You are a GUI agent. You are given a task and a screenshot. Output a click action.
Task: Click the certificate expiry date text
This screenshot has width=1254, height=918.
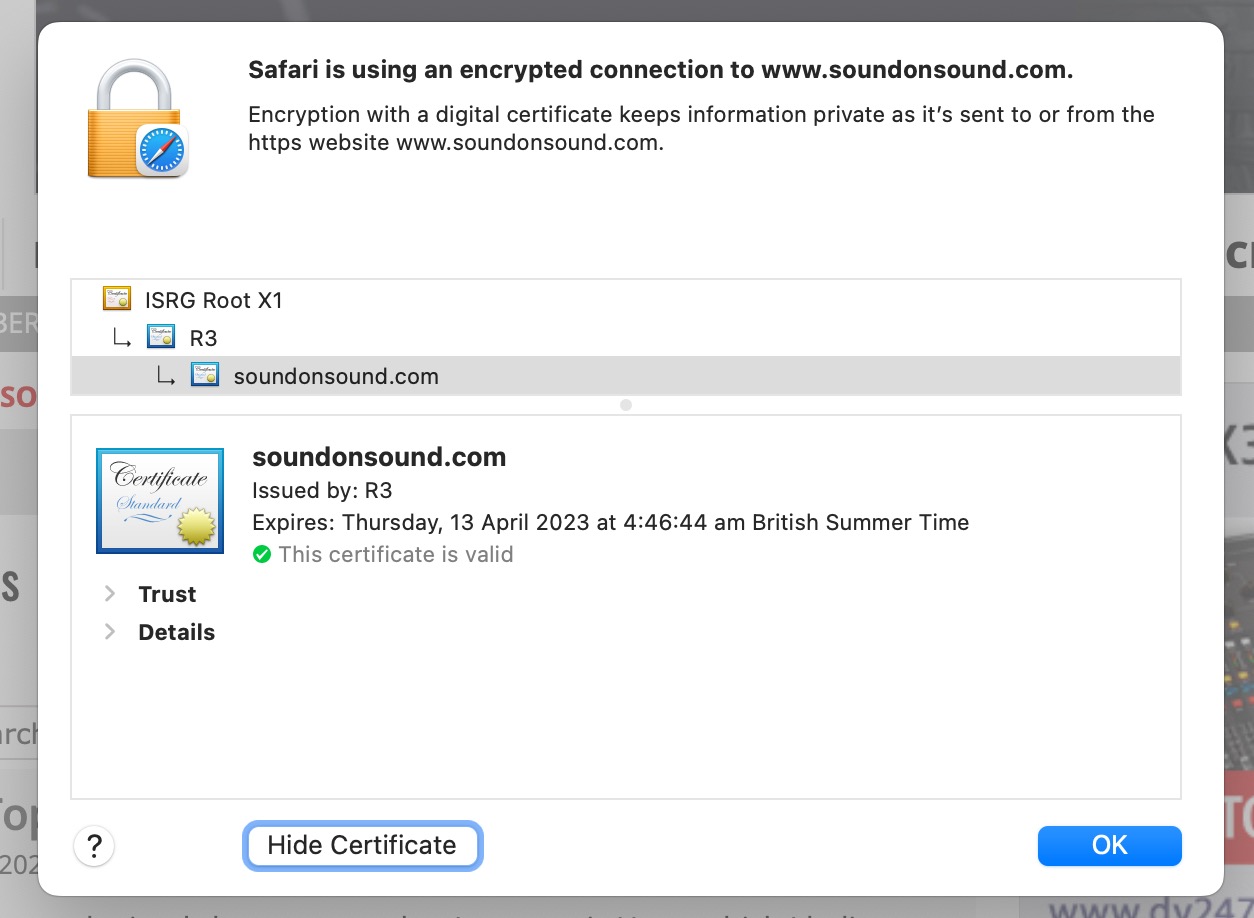pyautogui.click(x=610, y=523)
